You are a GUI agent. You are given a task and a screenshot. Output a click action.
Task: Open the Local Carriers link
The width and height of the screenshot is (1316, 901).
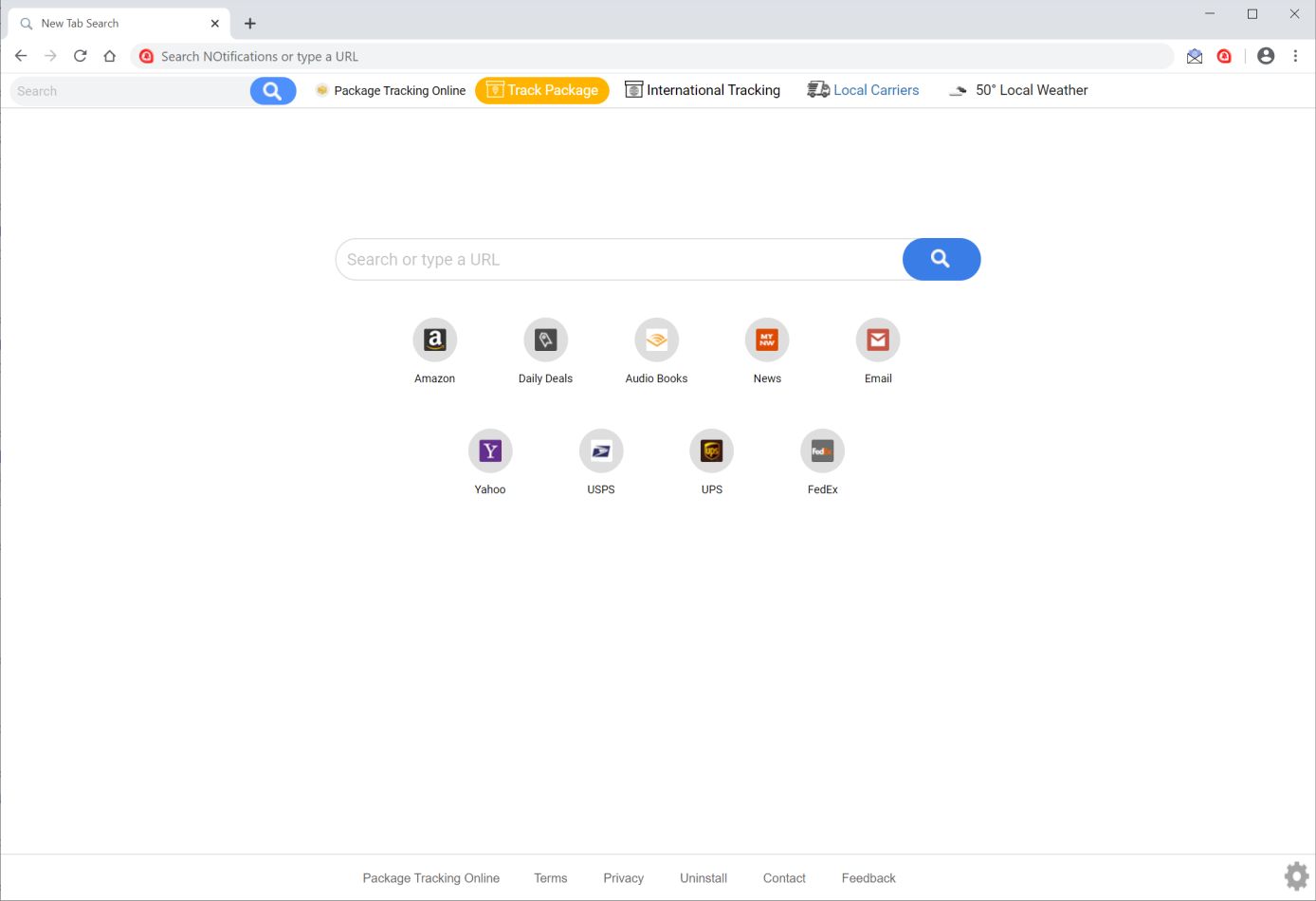pyautogui.click(x=863, y=90)
